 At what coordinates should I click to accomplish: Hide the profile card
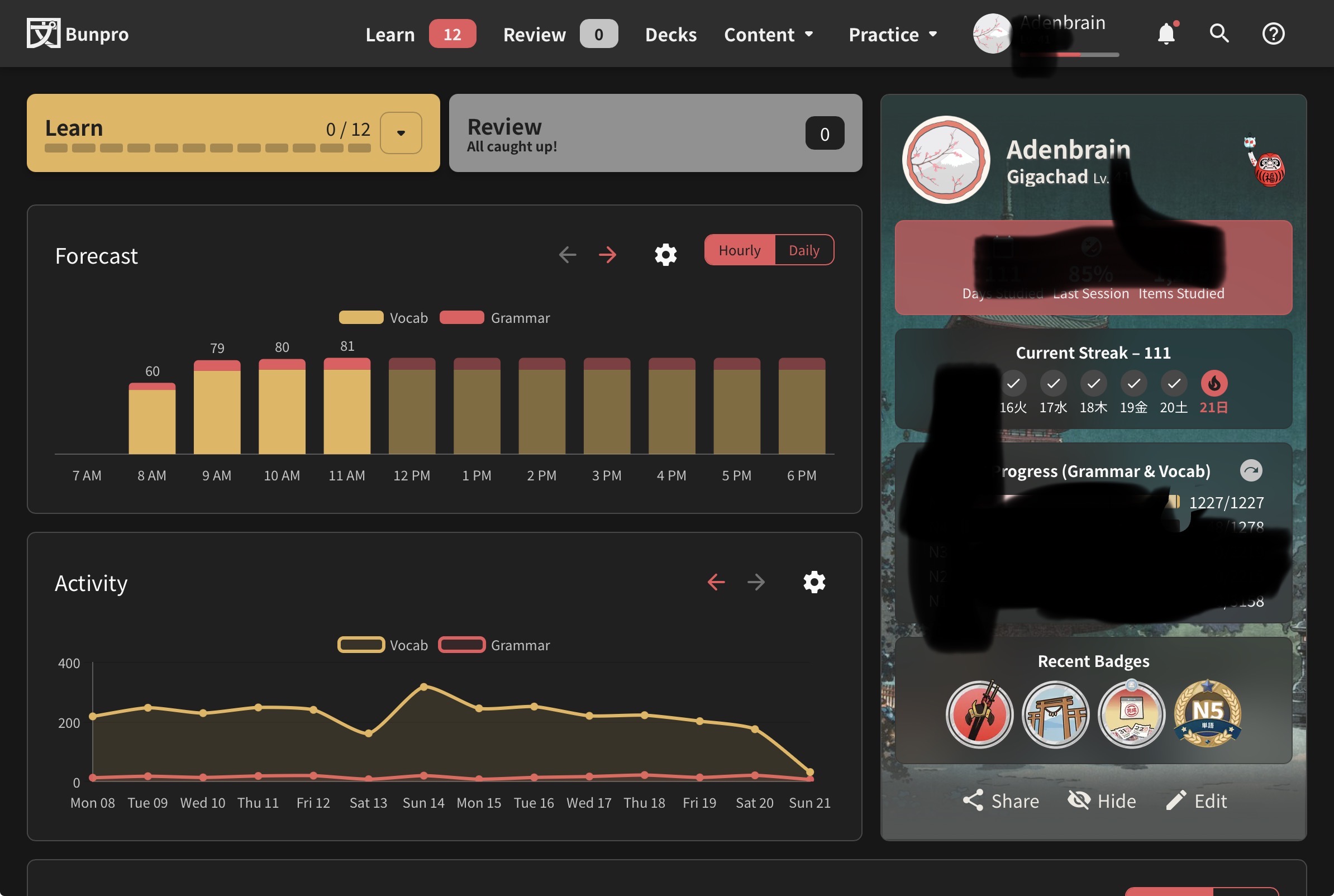tap(1102, 800)
